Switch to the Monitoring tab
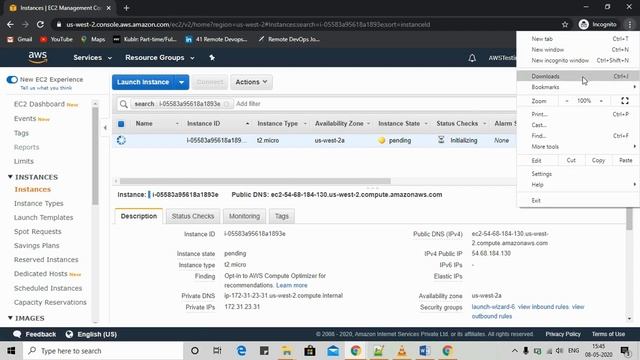Screen dimensions: 640x360 [244, 216]
